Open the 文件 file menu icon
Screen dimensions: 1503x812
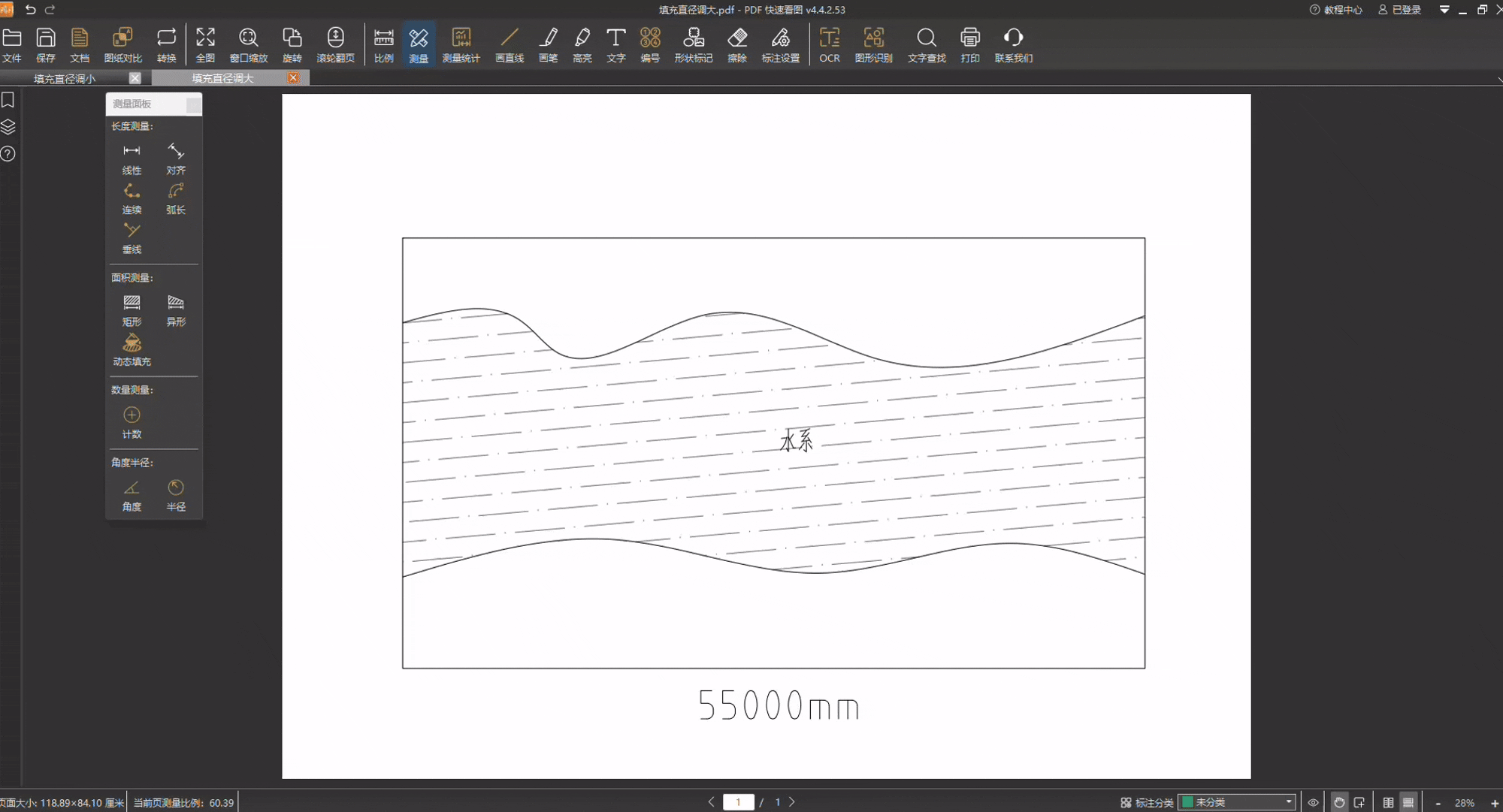12,44
